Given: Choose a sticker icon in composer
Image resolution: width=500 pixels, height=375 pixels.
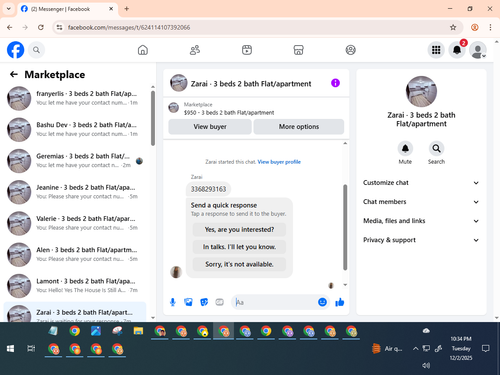Looking at the screenshot, I should pyautogui.click(x=204, y=302).
